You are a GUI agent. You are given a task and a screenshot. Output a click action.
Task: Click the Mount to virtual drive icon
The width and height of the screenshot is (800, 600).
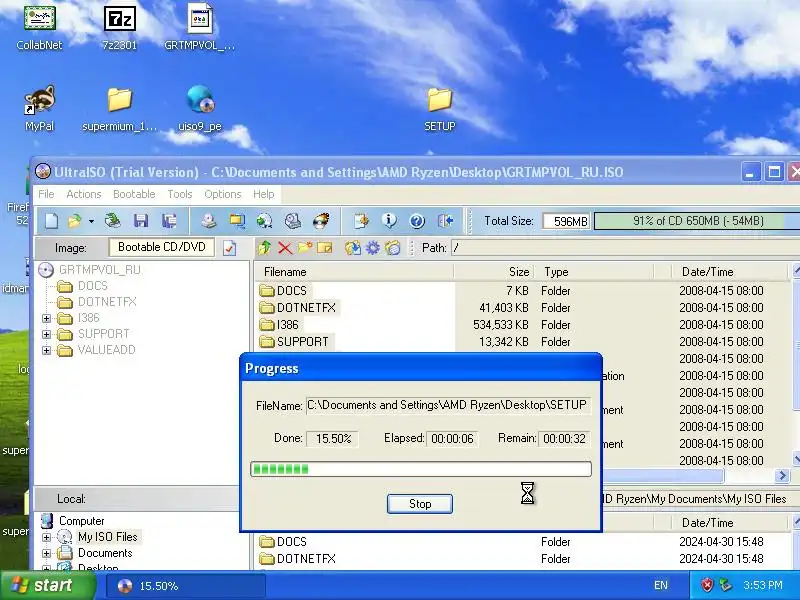pyautogui.click(x=293, y=221)
